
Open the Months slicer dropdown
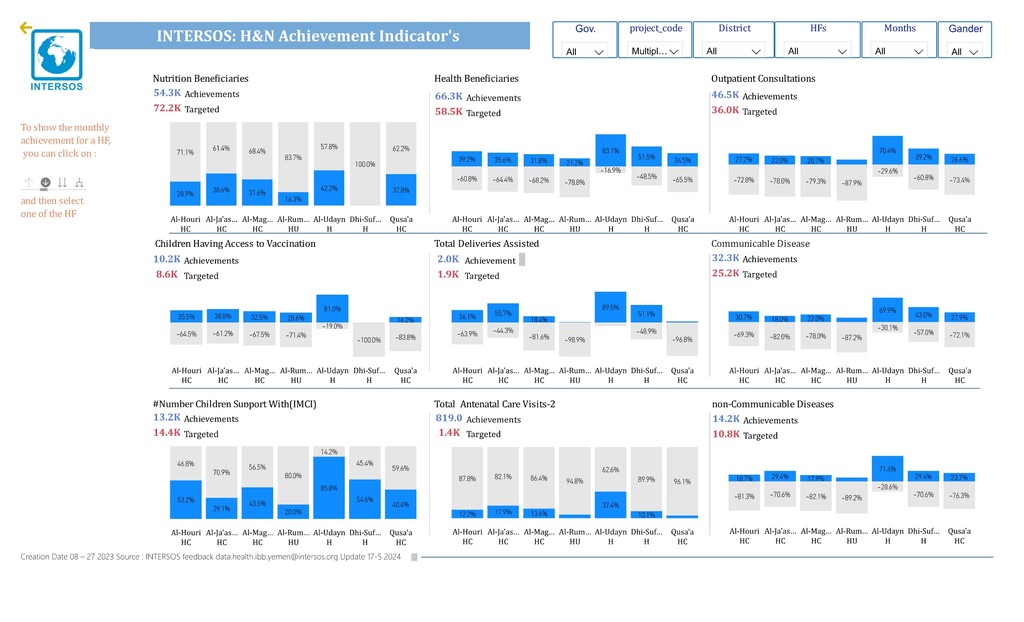click(899, 51)
